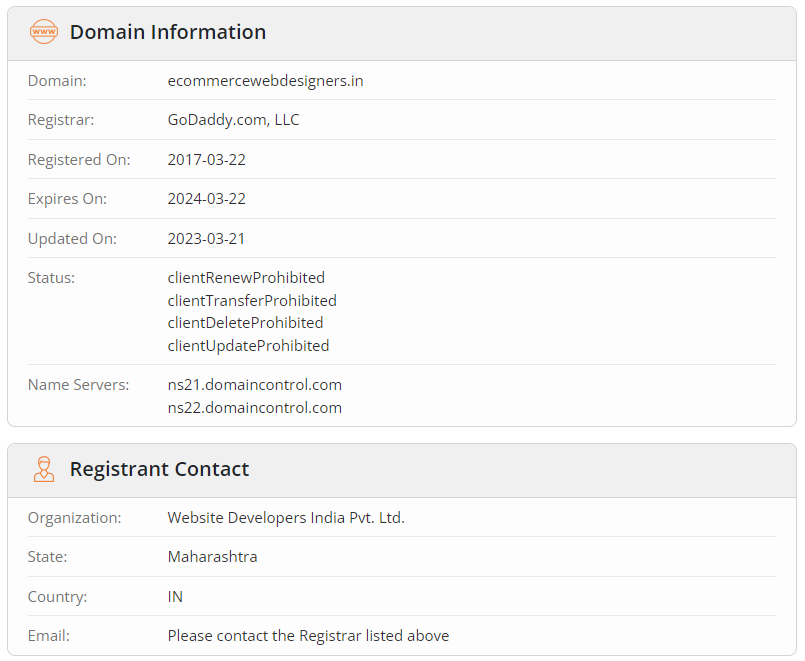Click the updated date 2023-03-21
The image size is (805, 661).
(206, 239)
